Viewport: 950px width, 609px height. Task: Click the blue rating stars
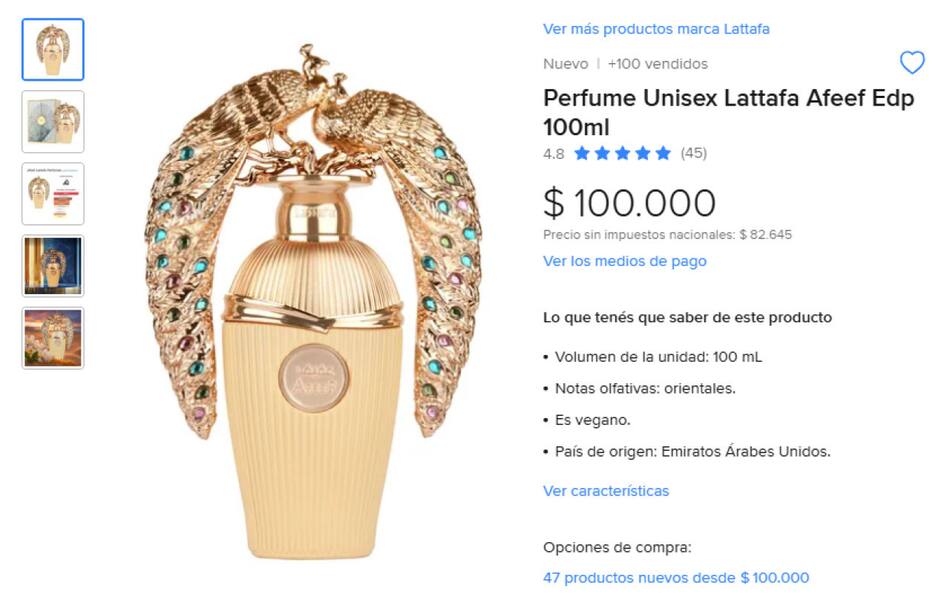click(x=622, y=153)
